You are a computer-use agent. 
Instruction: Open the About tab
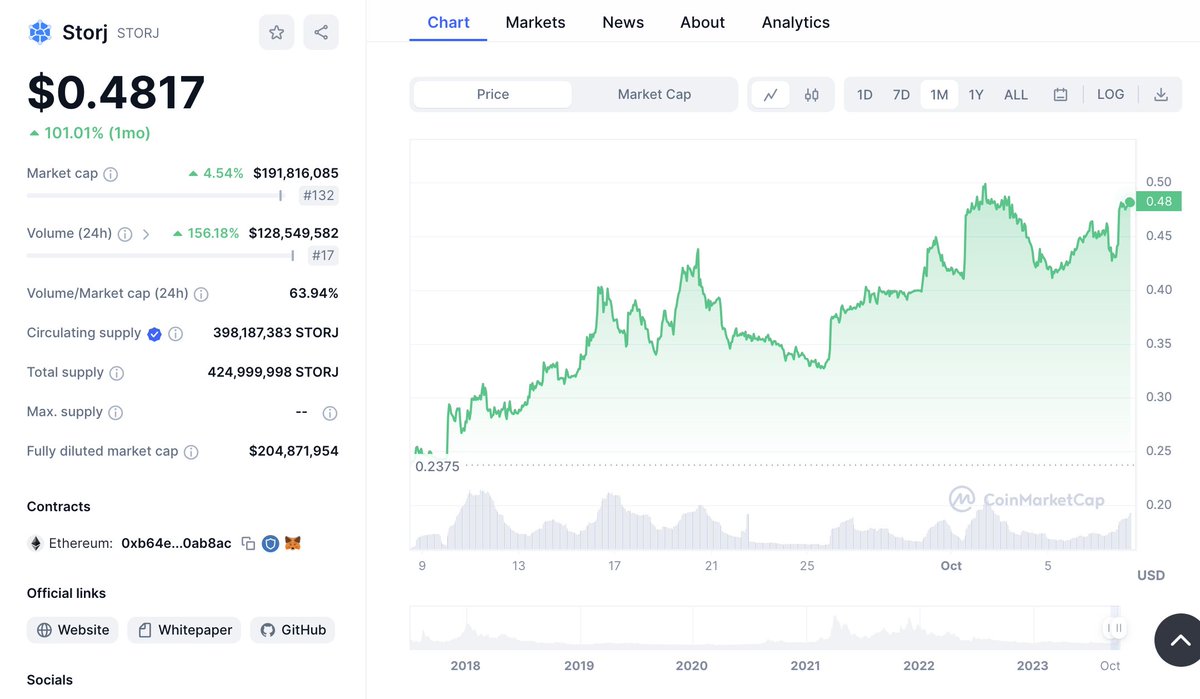coord(702,22)
